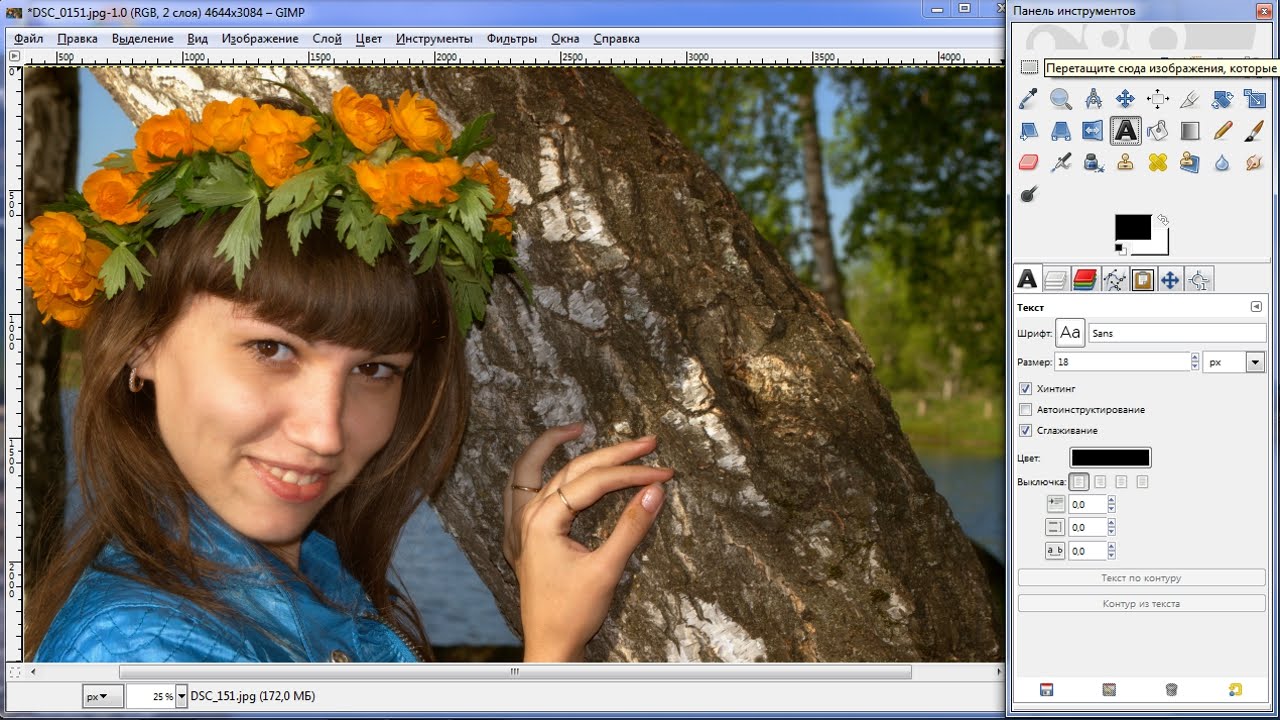Select the Ink tool
1280x720 pixels.
pos(1093,162)
